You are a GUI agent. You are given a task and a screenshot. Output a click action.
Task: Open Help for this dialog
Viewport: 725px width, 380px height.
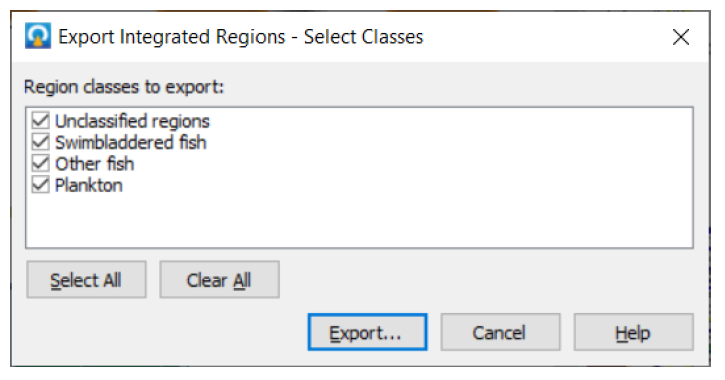pyautogui.click(x=633, y=332)
